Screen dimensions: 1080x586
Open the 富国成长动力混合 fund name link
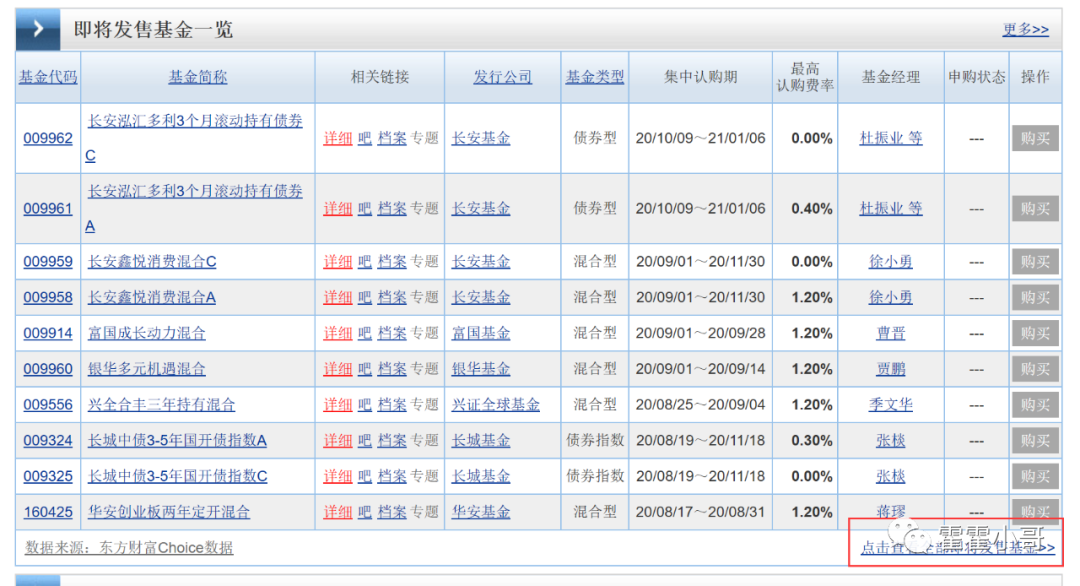click(147, 333)
